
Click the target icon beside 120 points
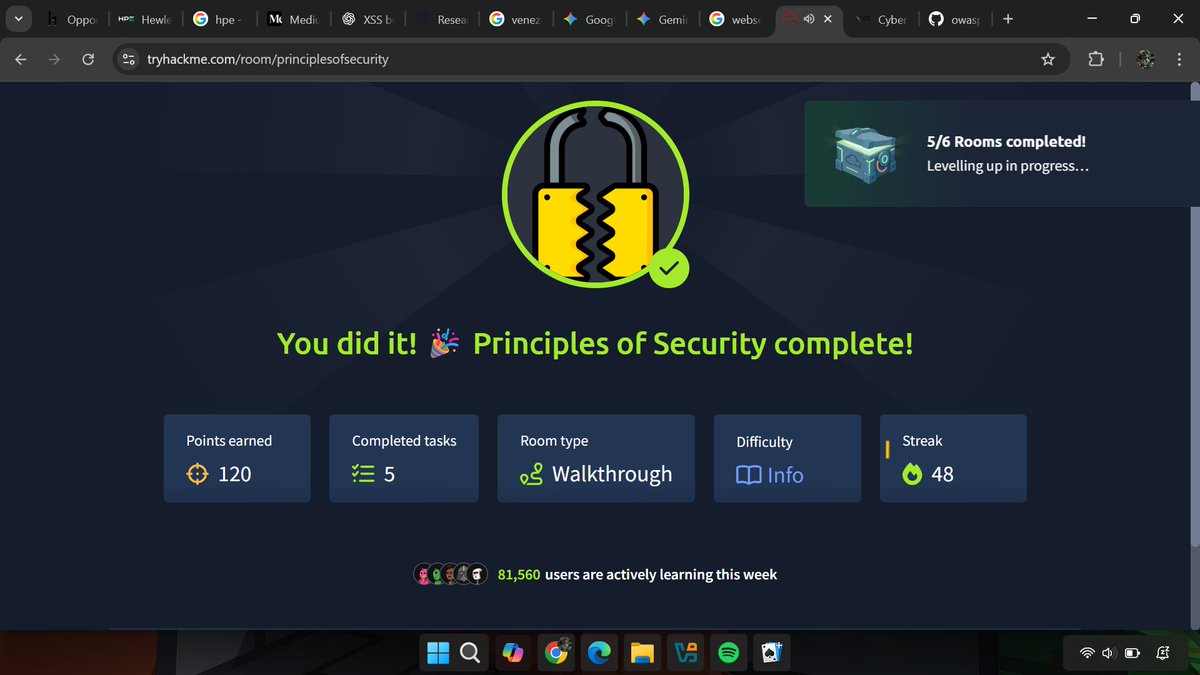coord(198,475)
